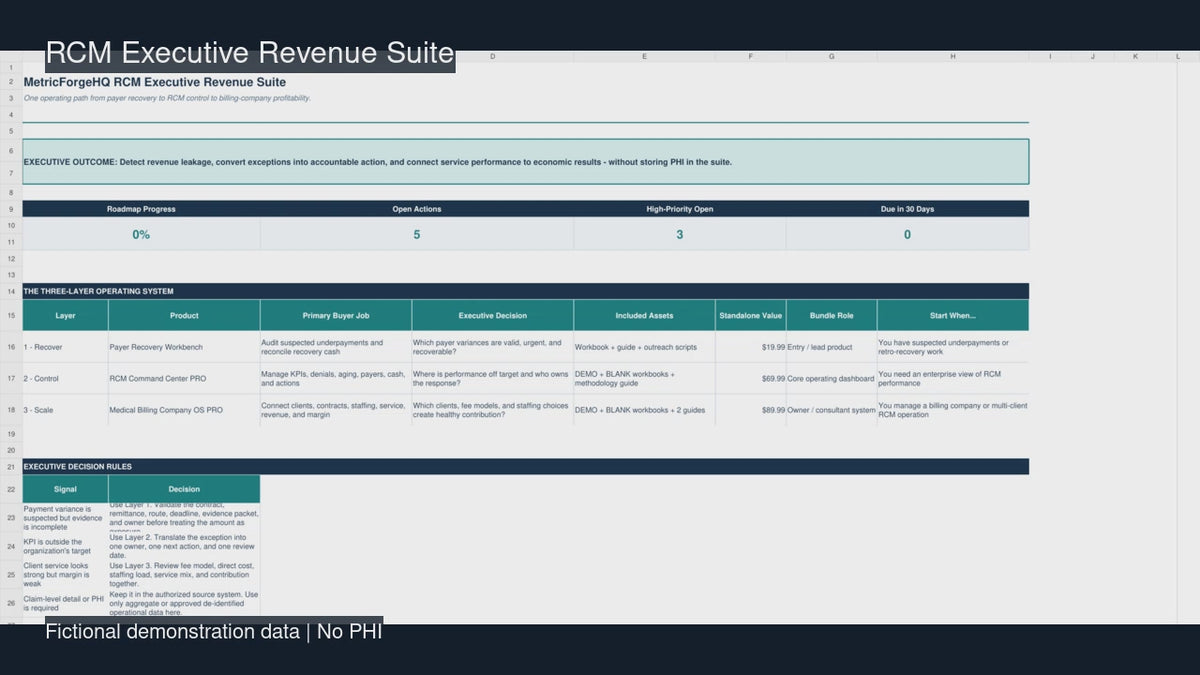Select 'KPI is outside the organization's target'
The width and height of the screenshot is (1200, 675).
65,546
